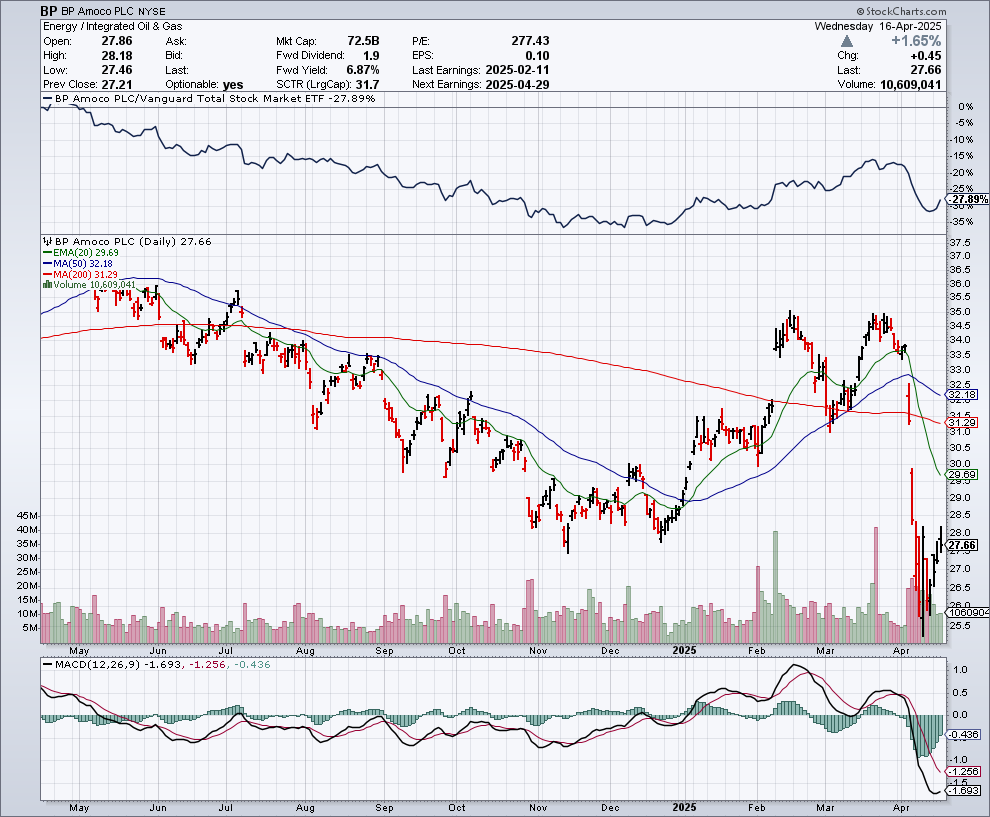Click the Last Earnings date 2025-02-11
The width and height of the screenshot is (990, 817).
tap(518, 70)
